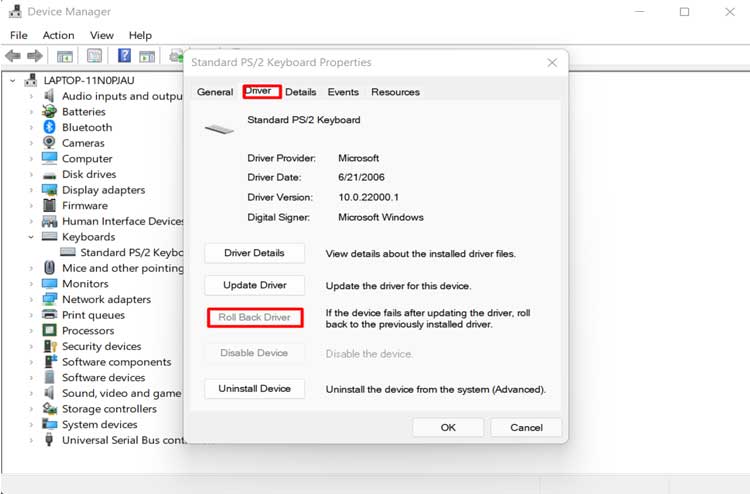Click the blue Help question-mark toolbar icon
The height and width of the screenshot is (494, 750).
click(x=124, y=55)
